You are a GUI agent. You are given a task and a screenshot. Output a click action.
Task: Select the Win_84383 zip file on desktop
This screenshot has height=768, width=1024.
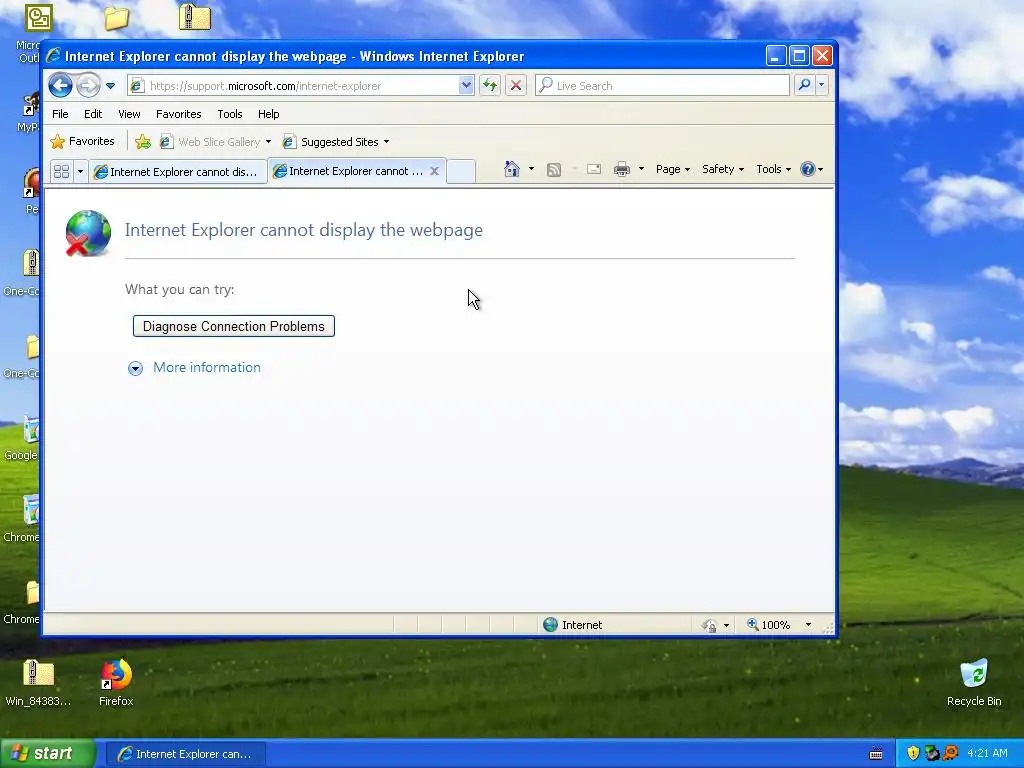(38, 683)
